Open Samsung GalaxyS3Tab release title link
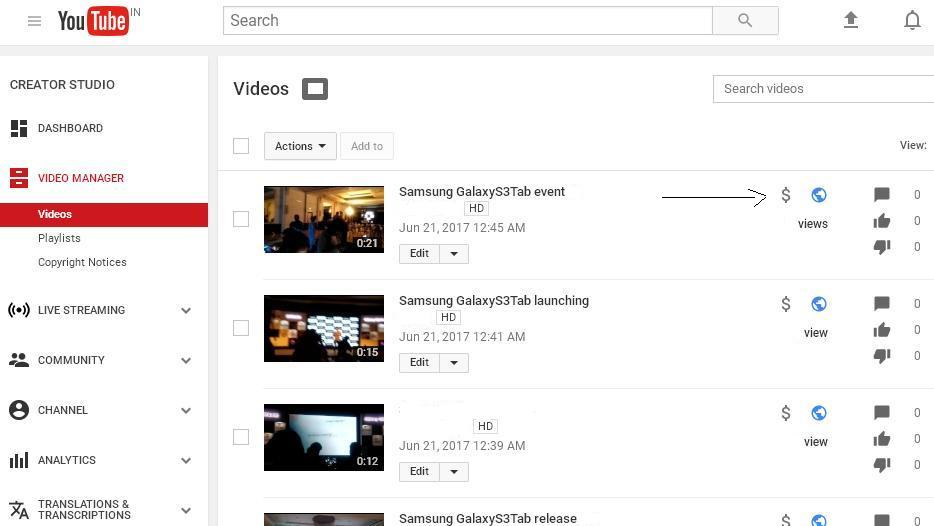The image size is (934, 526). coord(488,519)
